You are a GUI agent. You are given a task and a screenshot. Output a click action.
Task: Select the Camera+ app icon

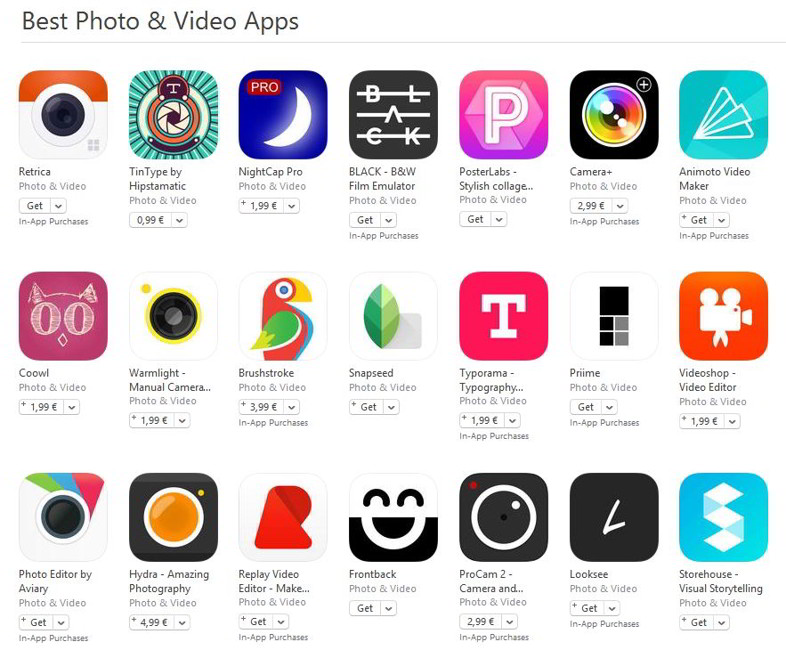[614, 115]
